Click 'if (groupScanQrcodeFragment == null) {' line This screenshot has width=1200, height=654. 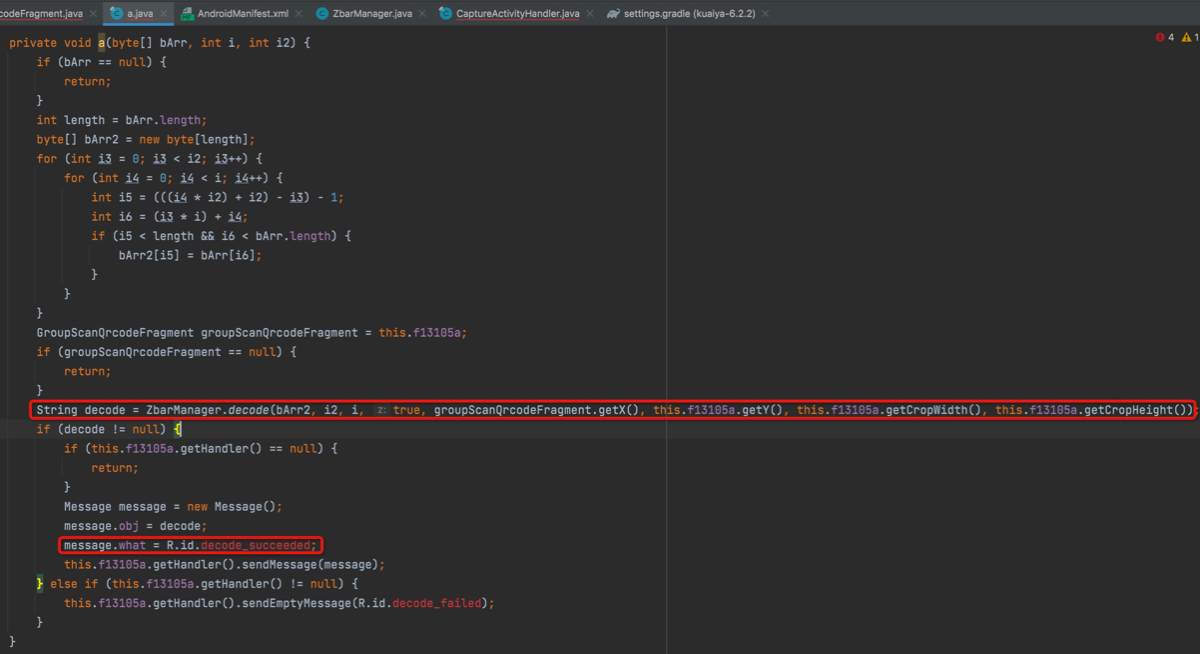166,352
